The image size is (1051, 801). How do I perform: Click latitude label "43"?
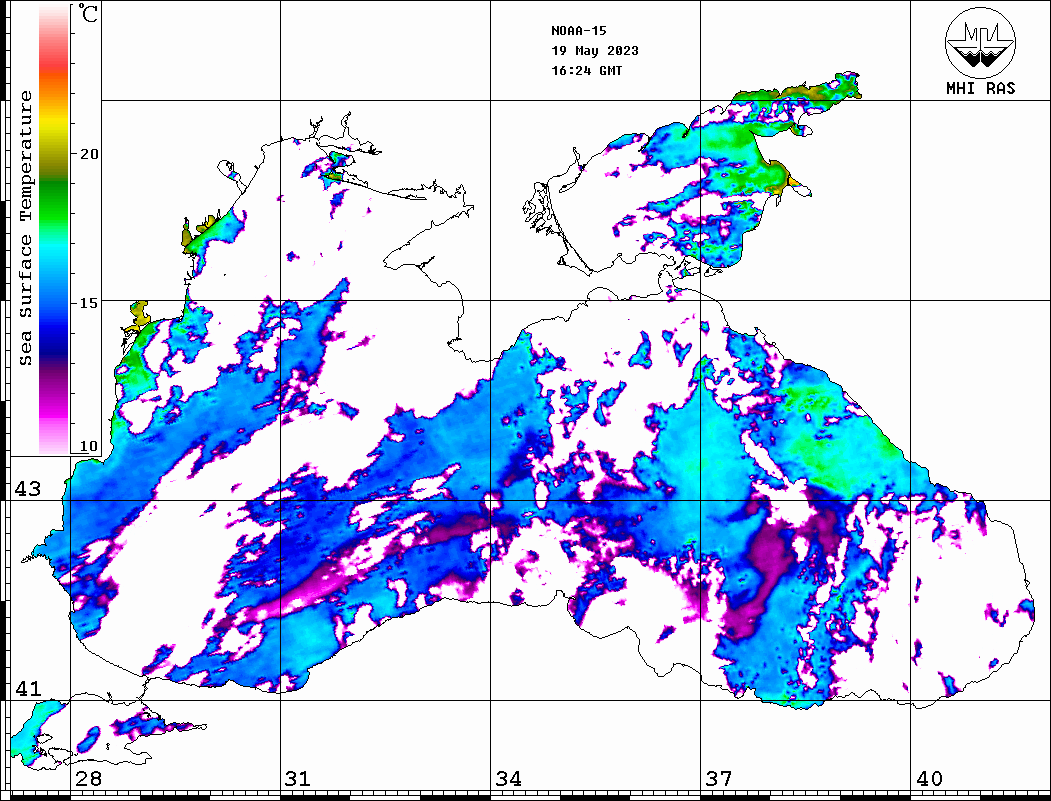(x=28, y=489)
